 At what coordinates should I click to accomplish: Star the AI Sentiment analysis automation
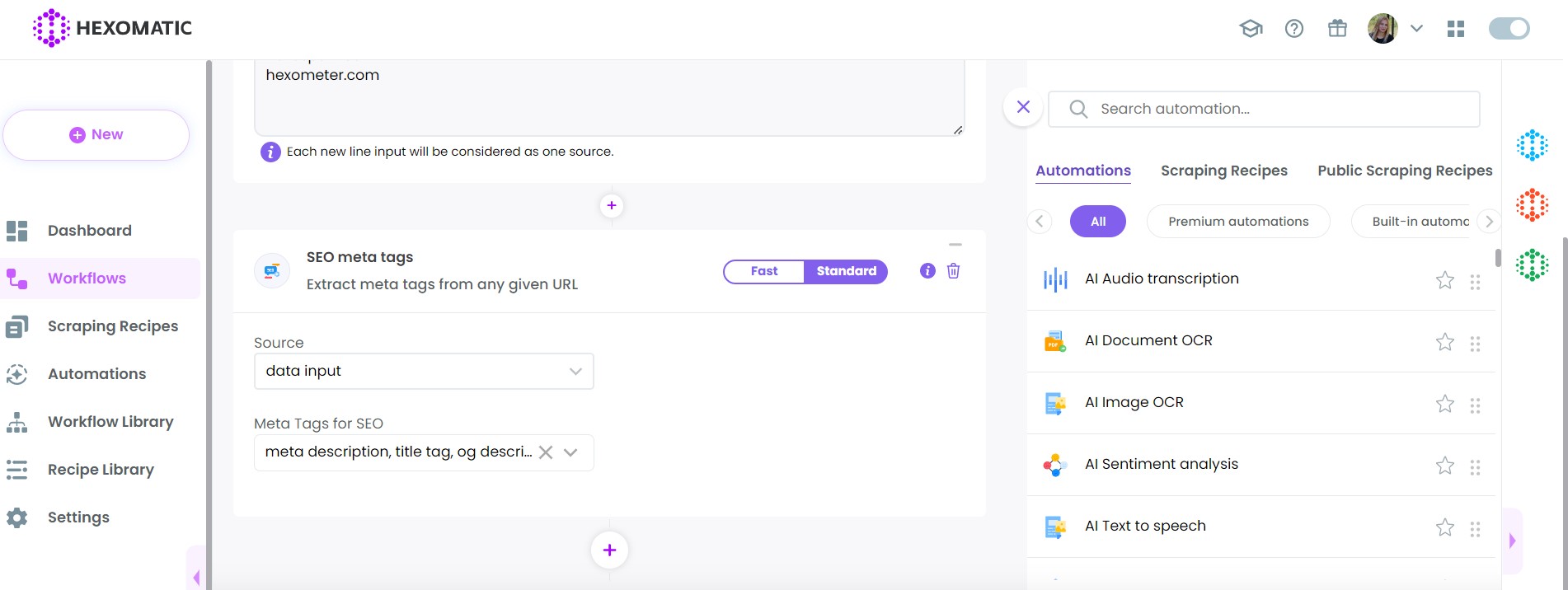pos(1444,466)
